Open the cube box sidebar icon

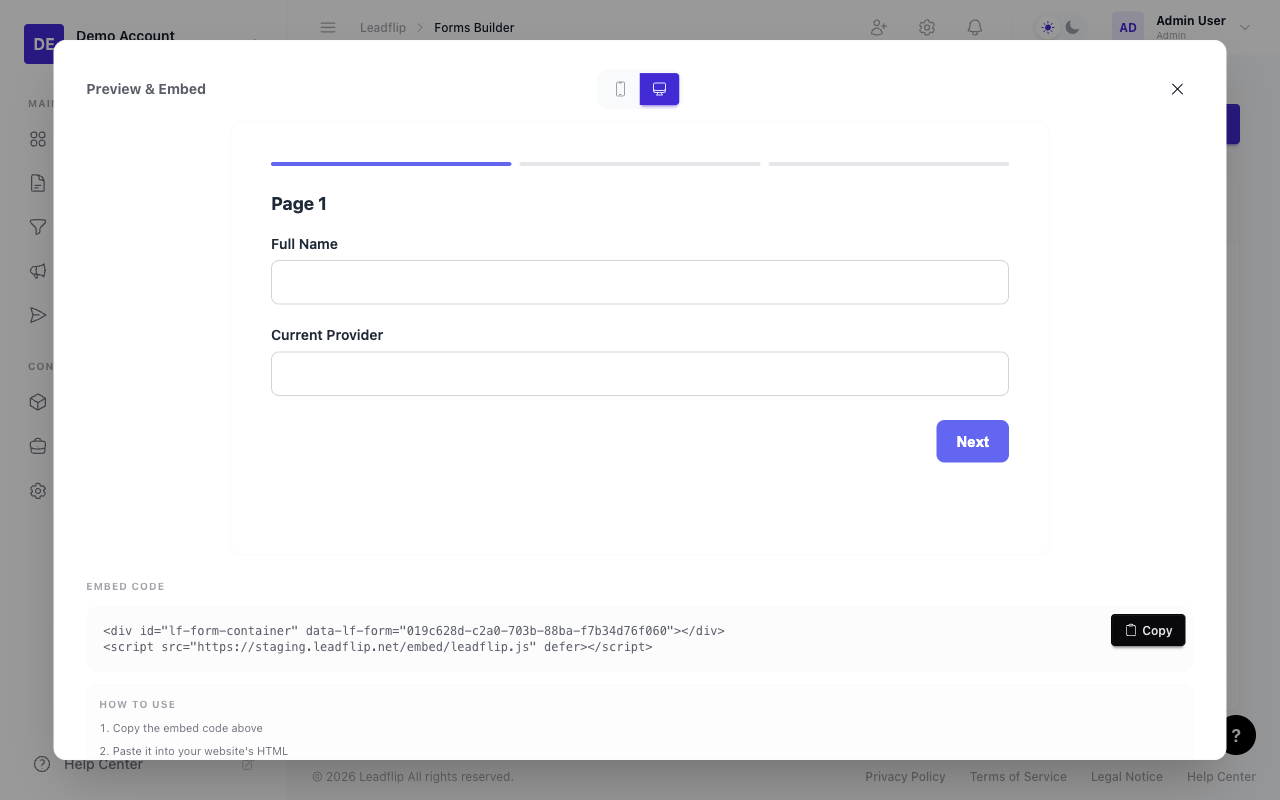tap(38, 402)
